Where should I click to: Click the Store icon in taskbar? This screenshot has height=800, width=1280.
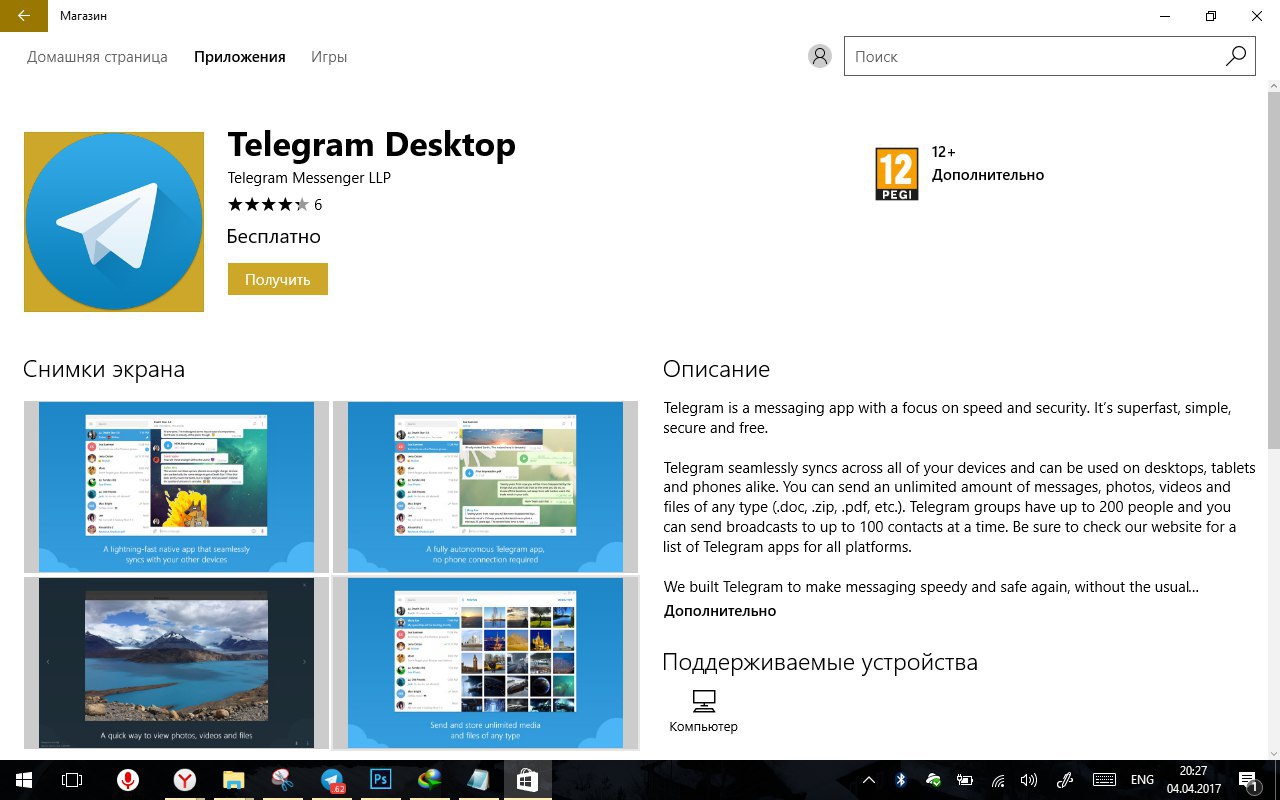(x=527, y=780)
